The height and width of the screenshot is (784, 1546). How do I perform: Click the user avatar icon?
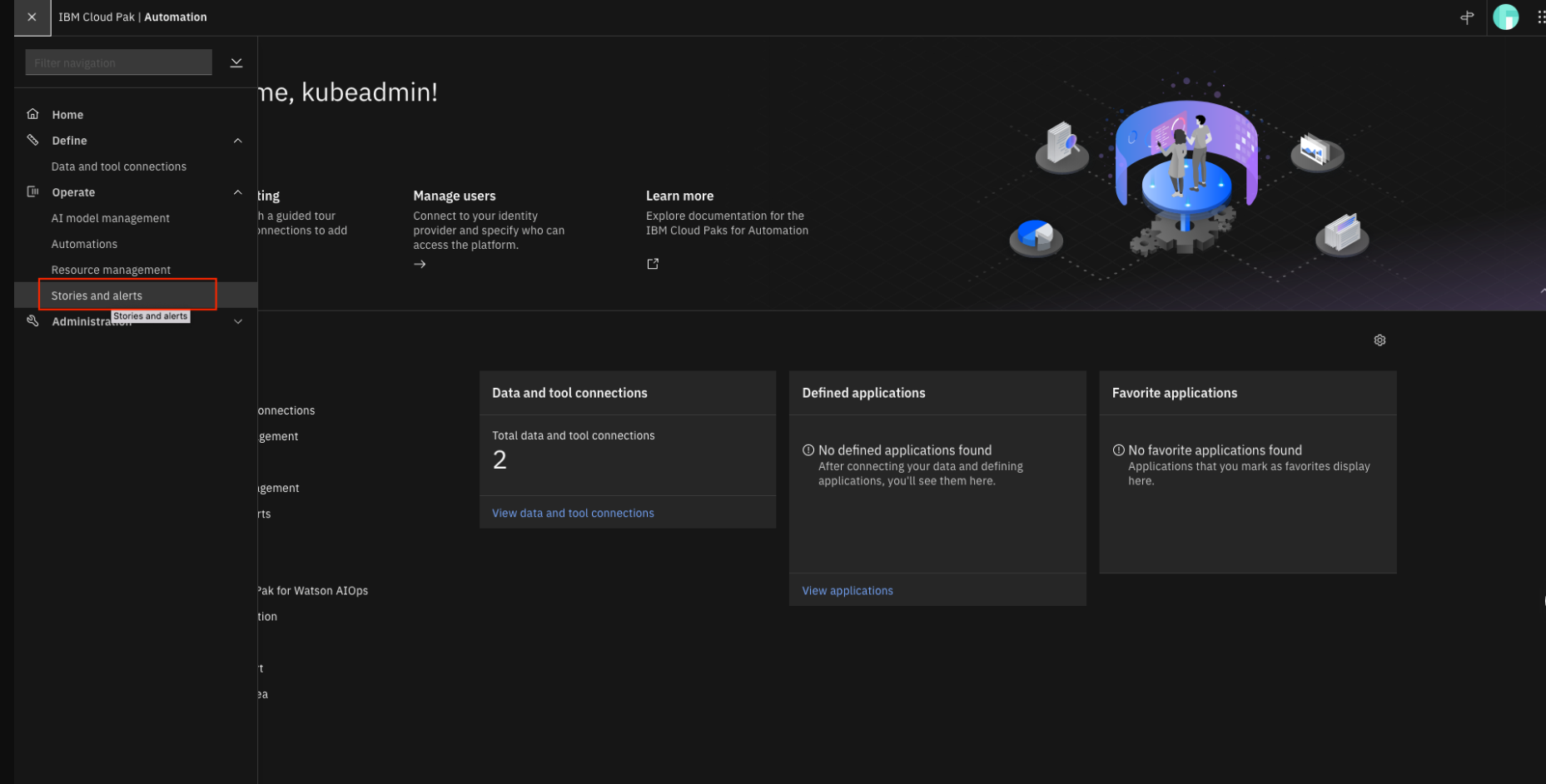click(1505, 17)
